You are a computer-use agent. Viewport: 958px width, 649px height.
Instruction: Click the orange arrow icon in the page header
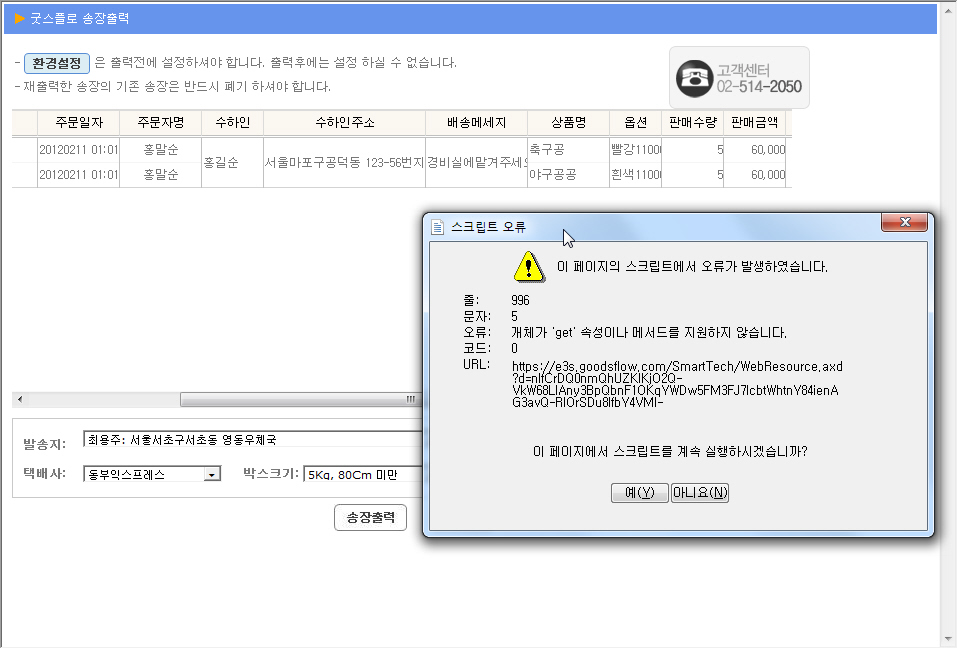pyautogui.click(x=19, y=18)
